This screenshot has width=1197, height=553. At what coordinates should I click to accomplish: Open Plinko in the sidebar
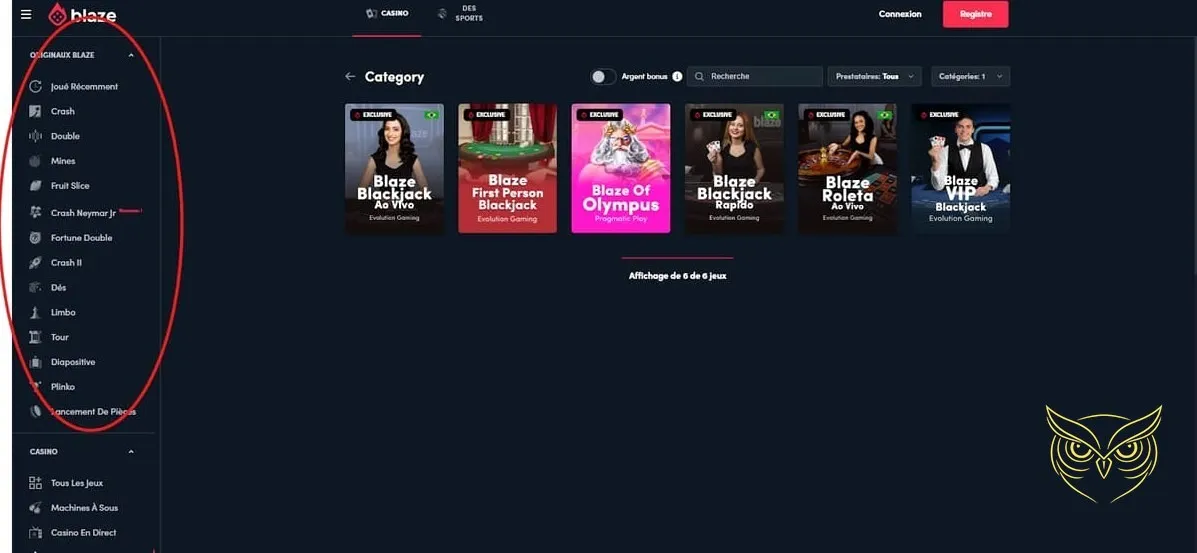(x=63, y=386)
